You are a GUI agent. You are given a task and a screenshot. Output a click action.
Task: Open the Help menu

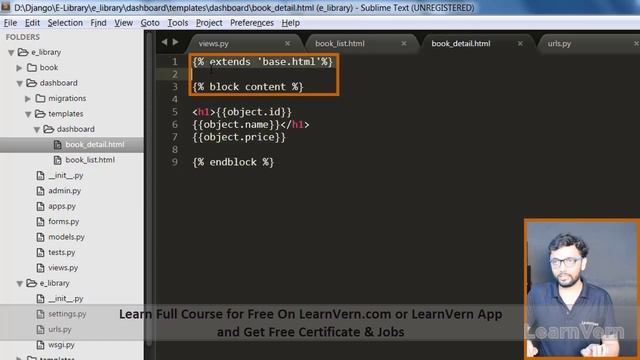click(x=290, y=23)
